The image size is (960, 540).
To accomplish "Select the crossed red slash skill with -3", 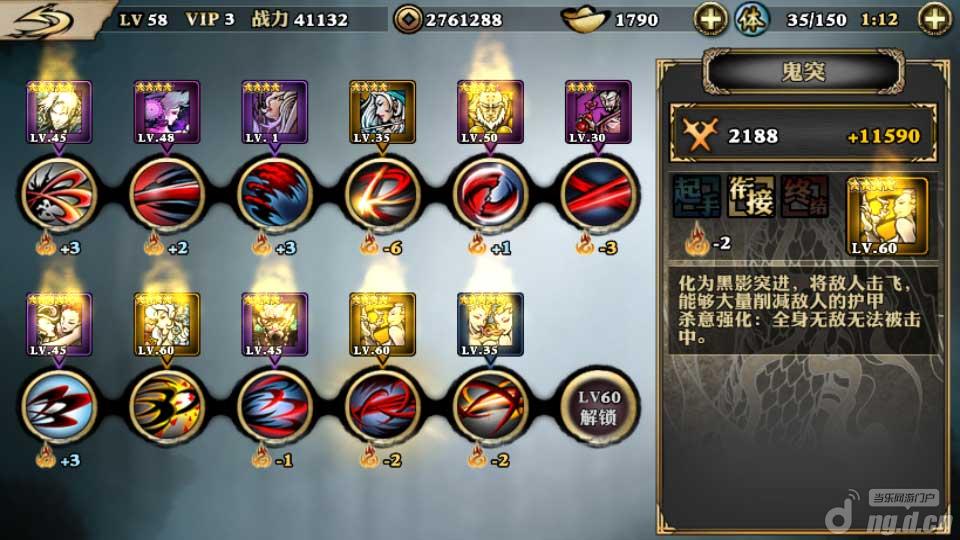I will tap(598, 194).
